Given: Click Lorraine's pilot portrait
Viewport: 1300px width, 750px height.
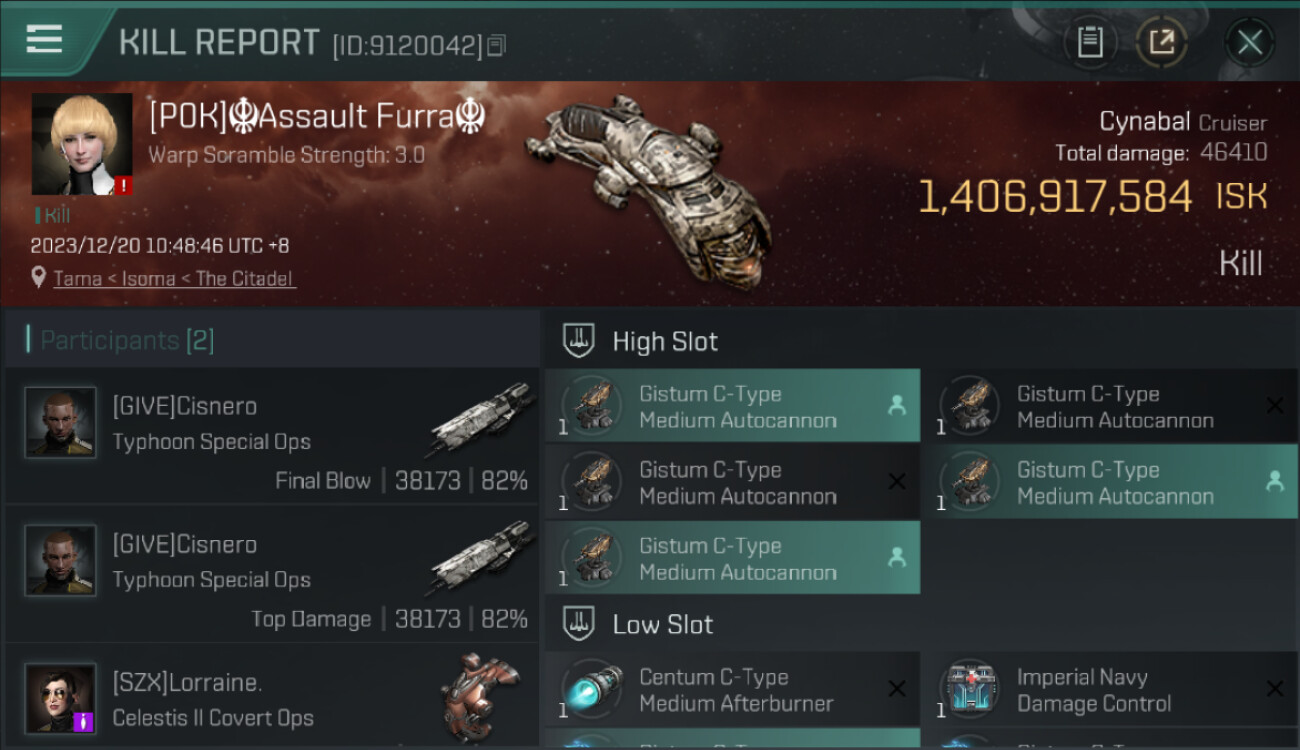Looking at the screenshot, I should pyautogui.click(x=61, y=698).
